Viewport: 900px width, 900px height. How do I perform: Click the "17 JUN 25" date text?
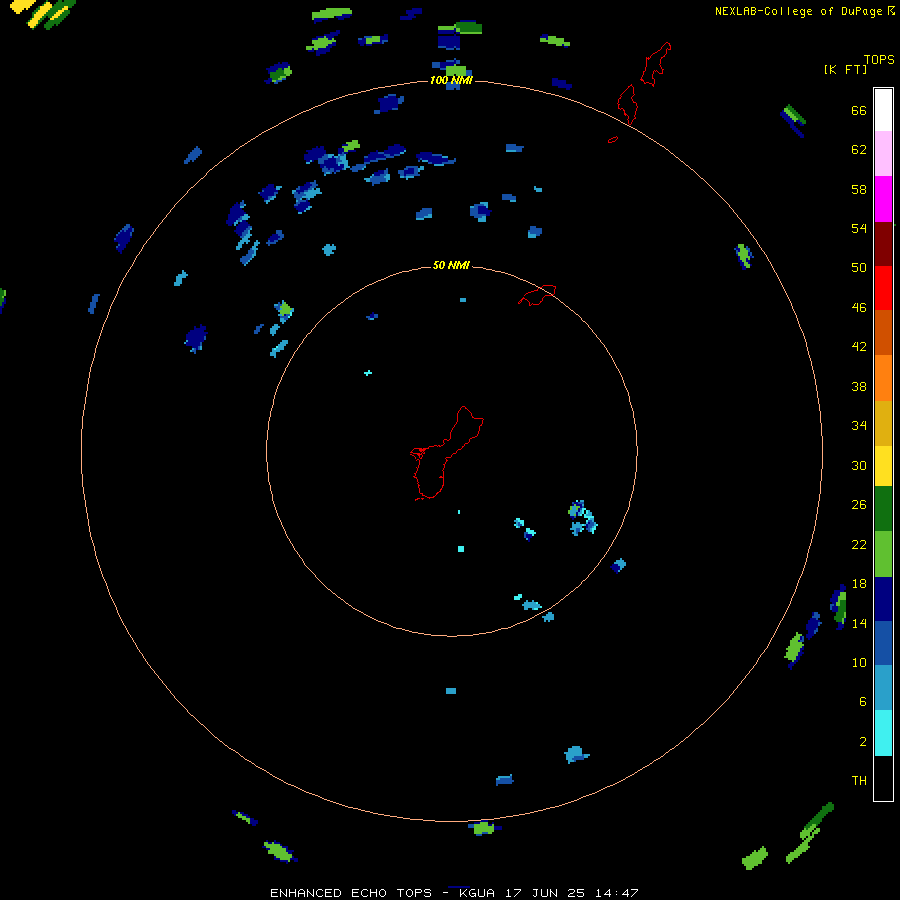[x=545, y=893]
